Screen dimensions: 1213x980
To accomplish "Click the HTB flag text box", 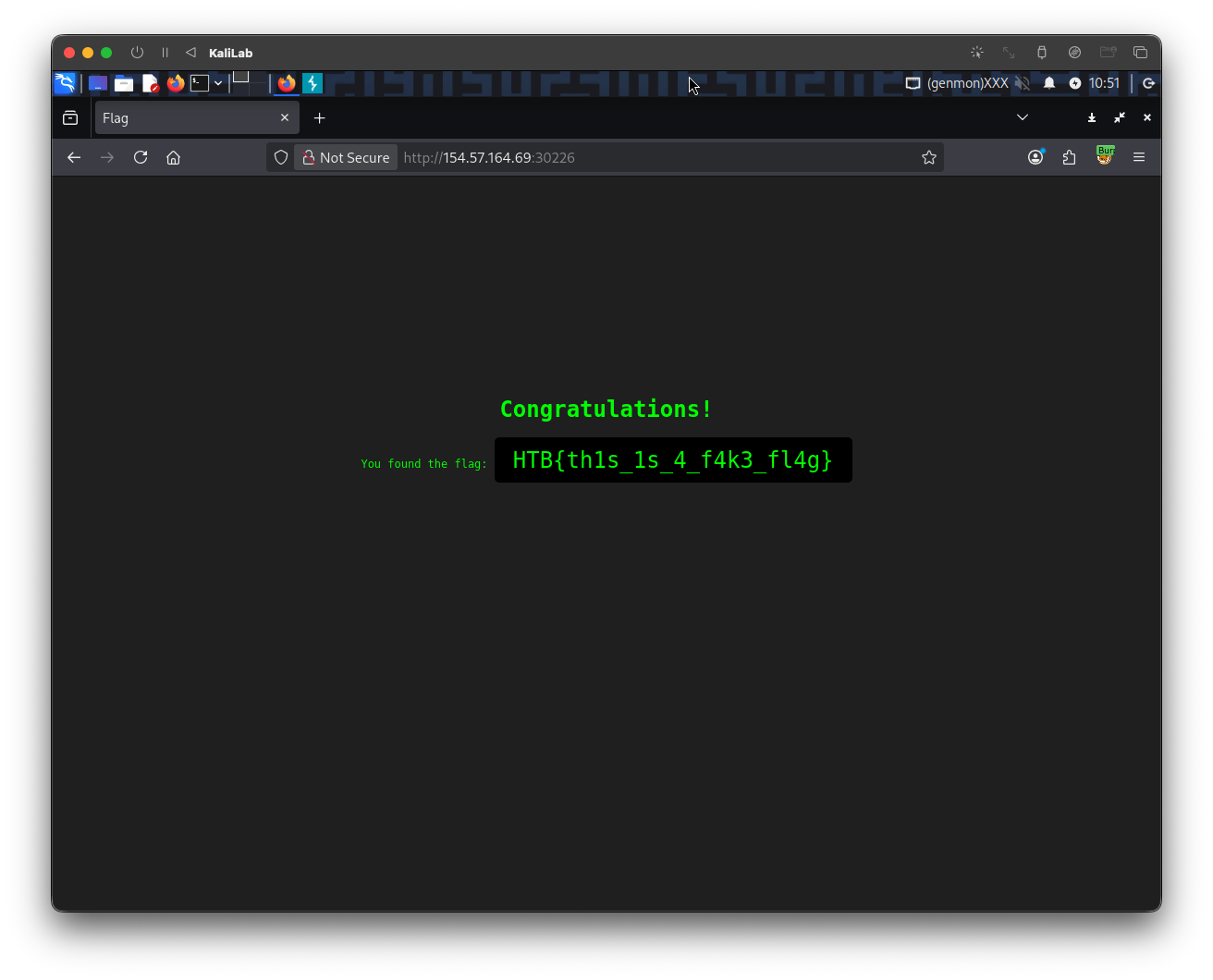I will (x=673, y=459).
